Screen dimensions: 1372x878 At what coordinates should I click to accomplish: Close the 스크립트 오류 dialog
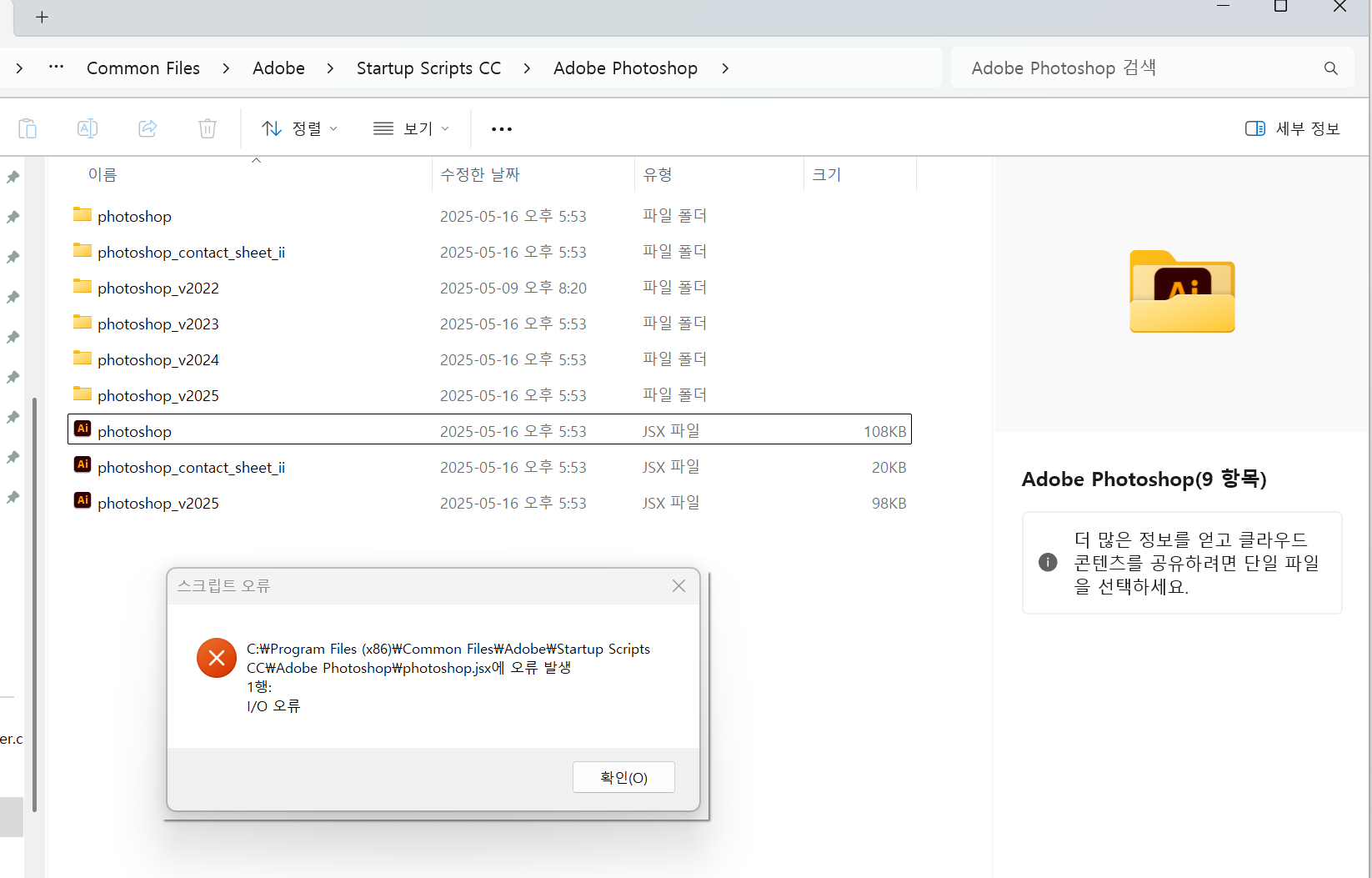click(x=678, y=585)
